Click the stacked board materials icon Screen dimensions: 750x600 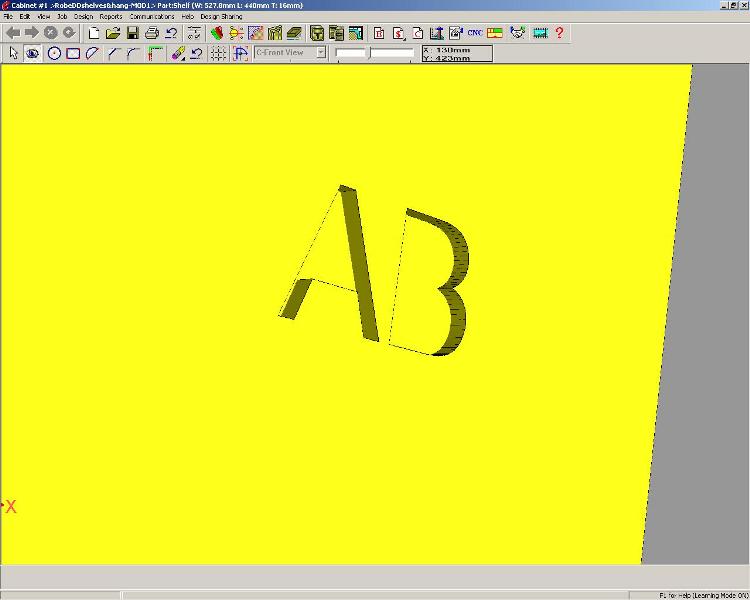point(294,33)
